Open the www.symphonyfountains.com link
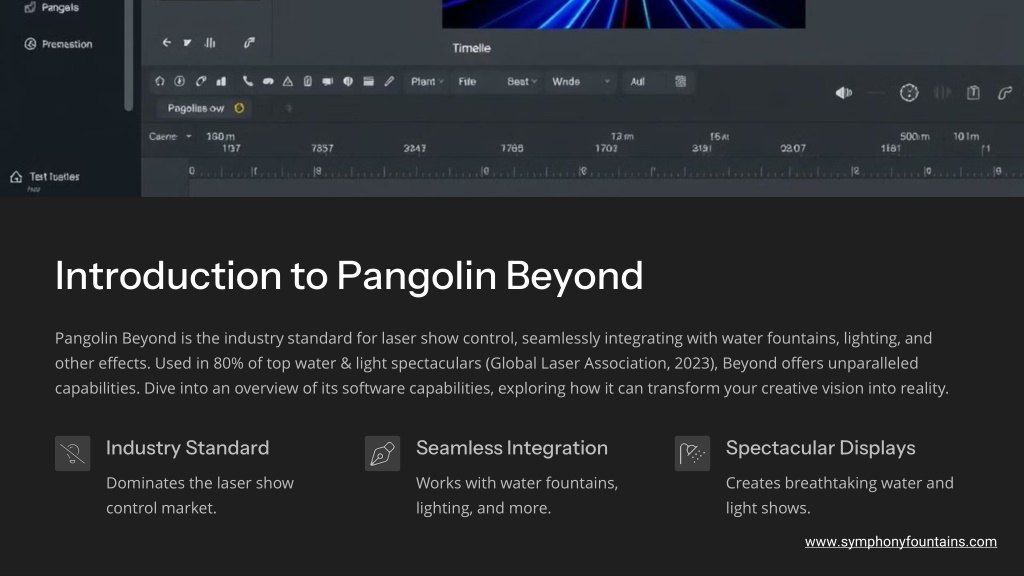Image resolution: width=1024 pixels, height=576 pixels. [x=901, y=542]
